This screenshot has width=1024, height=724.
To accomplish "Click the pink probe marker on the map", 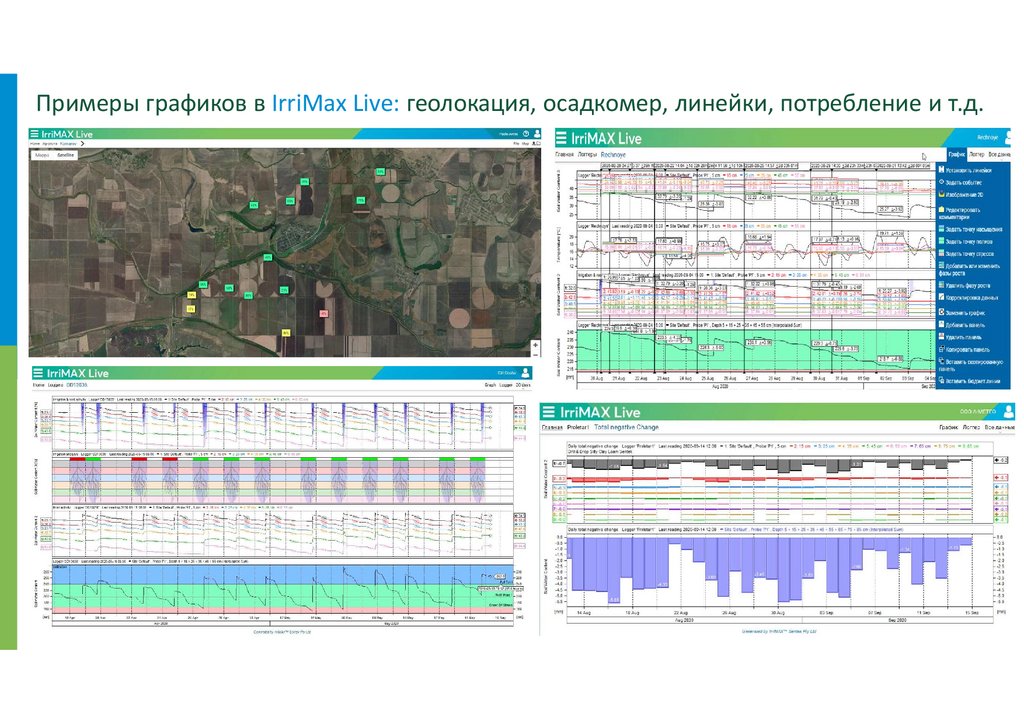I will [x=323, y=314].
